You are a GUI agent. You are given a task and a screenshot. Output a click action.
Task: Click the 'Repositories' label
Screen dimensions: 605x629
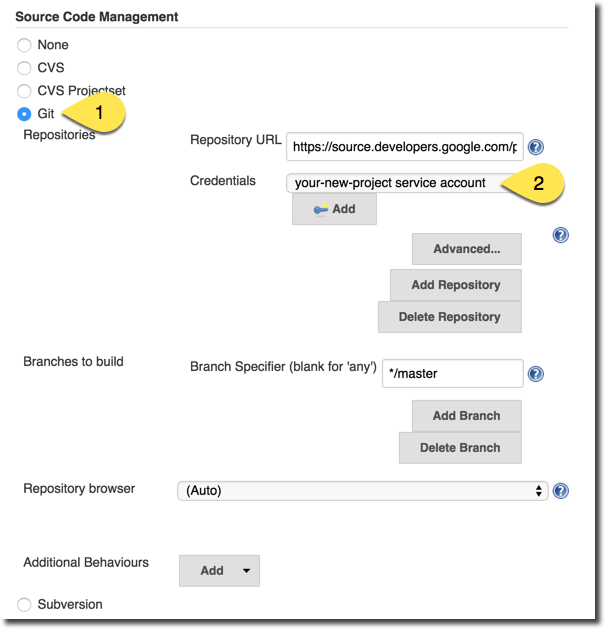point(59,135)
